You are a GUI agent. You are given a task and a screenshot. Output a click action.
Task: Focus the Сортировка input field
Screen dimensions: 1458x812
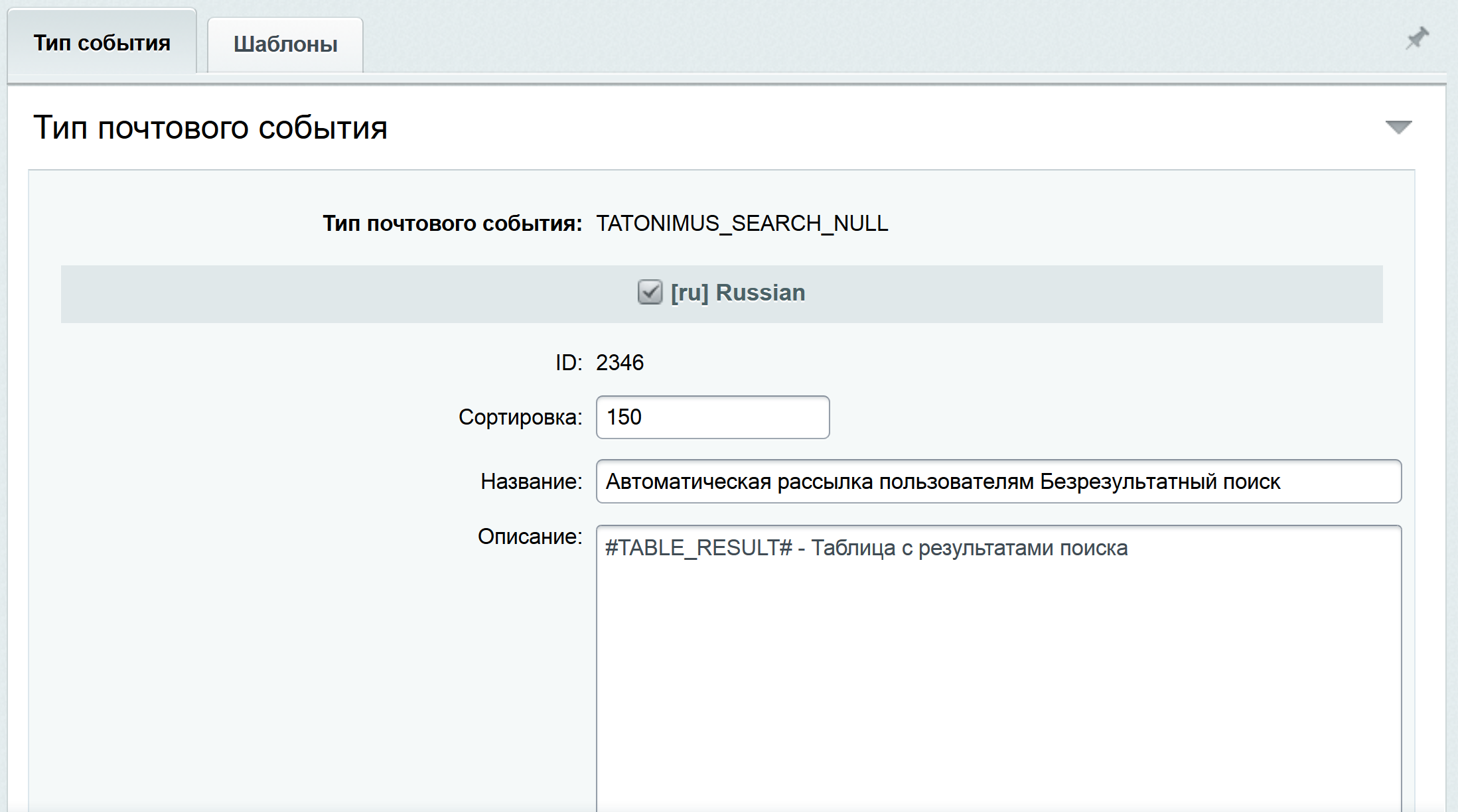tap(712, 417)
